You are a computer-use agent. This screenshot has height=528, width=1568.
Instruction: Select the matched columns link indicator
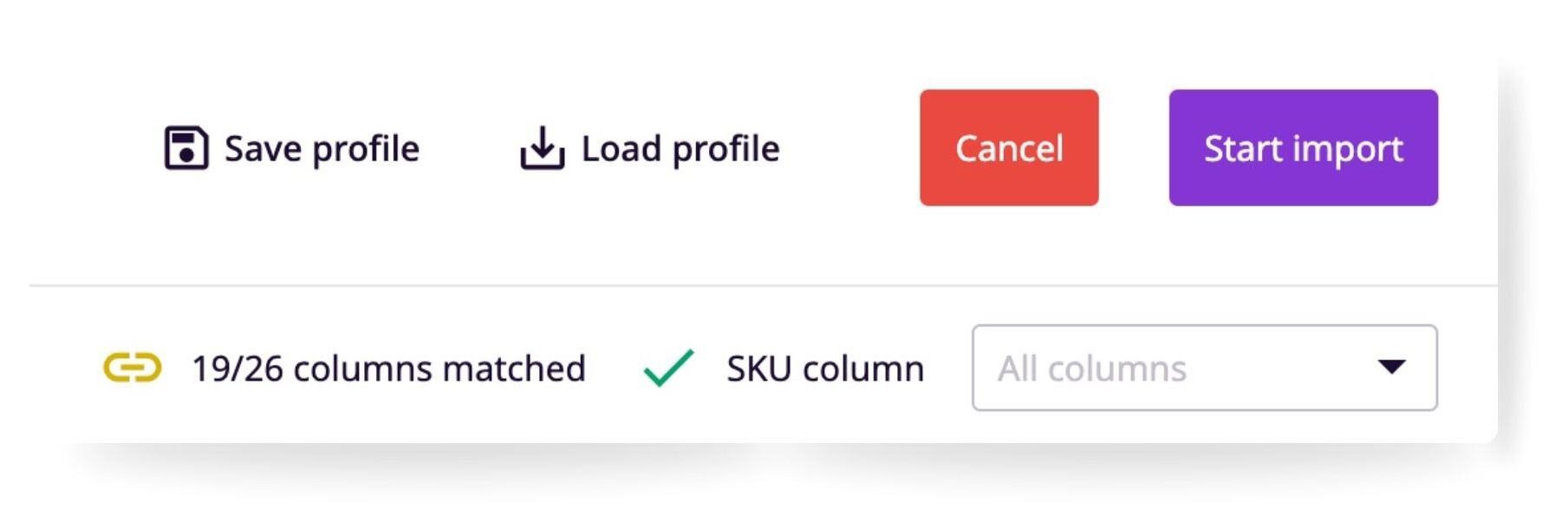pos(133,368)
